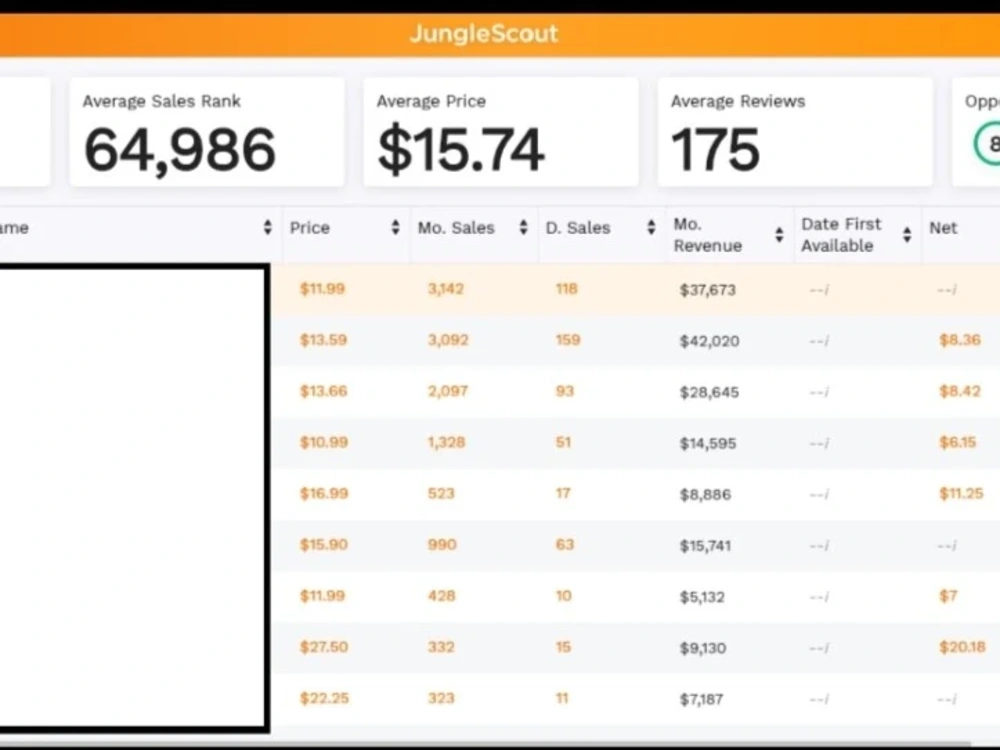This screenshot has width=1000, height=750.
Task: Sort by Mo. Revenue column arrows
Action: click(x=779, y=235)
